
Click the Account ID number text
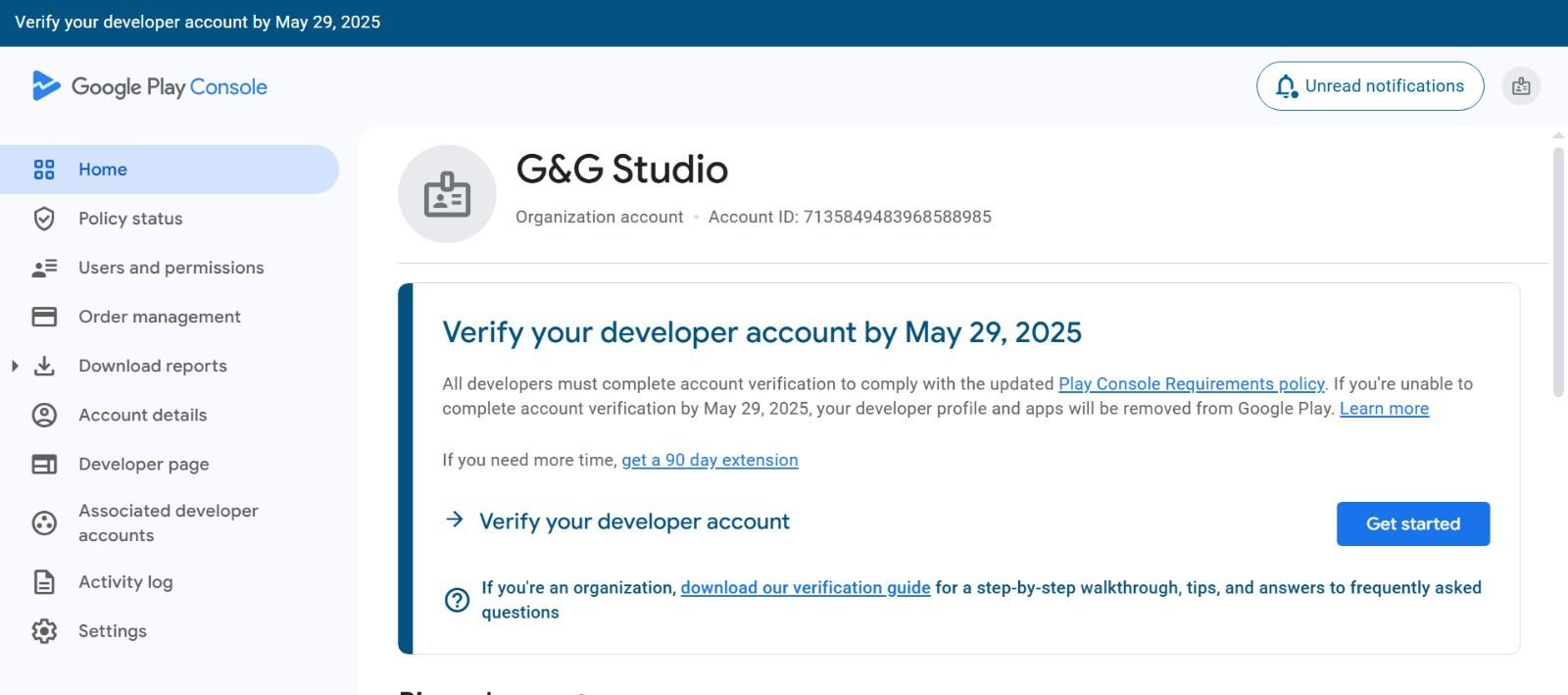click(898, 217)
